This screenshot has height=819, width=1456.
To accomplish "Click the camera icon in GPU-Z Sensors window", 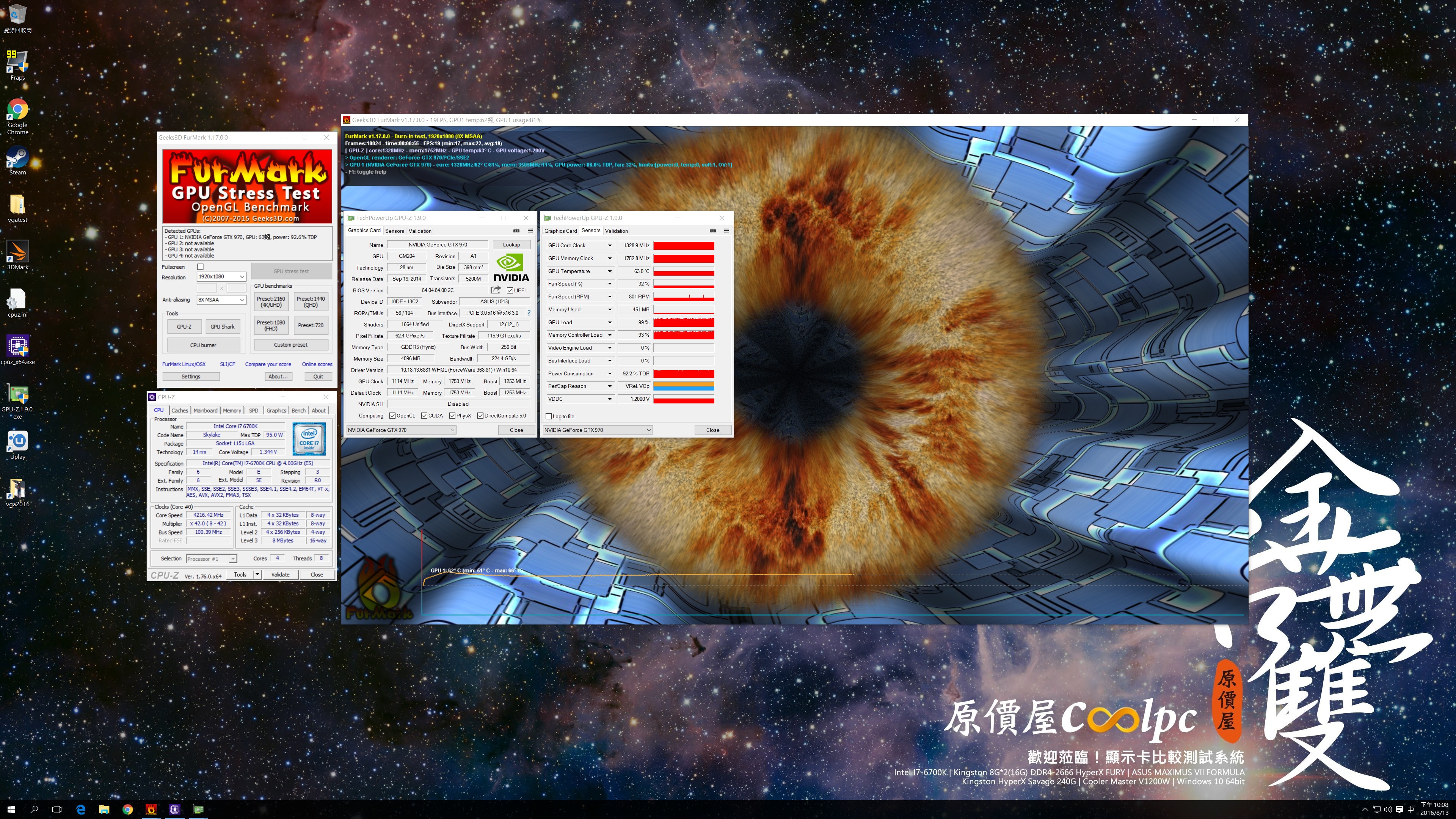I will pos(713,231).
